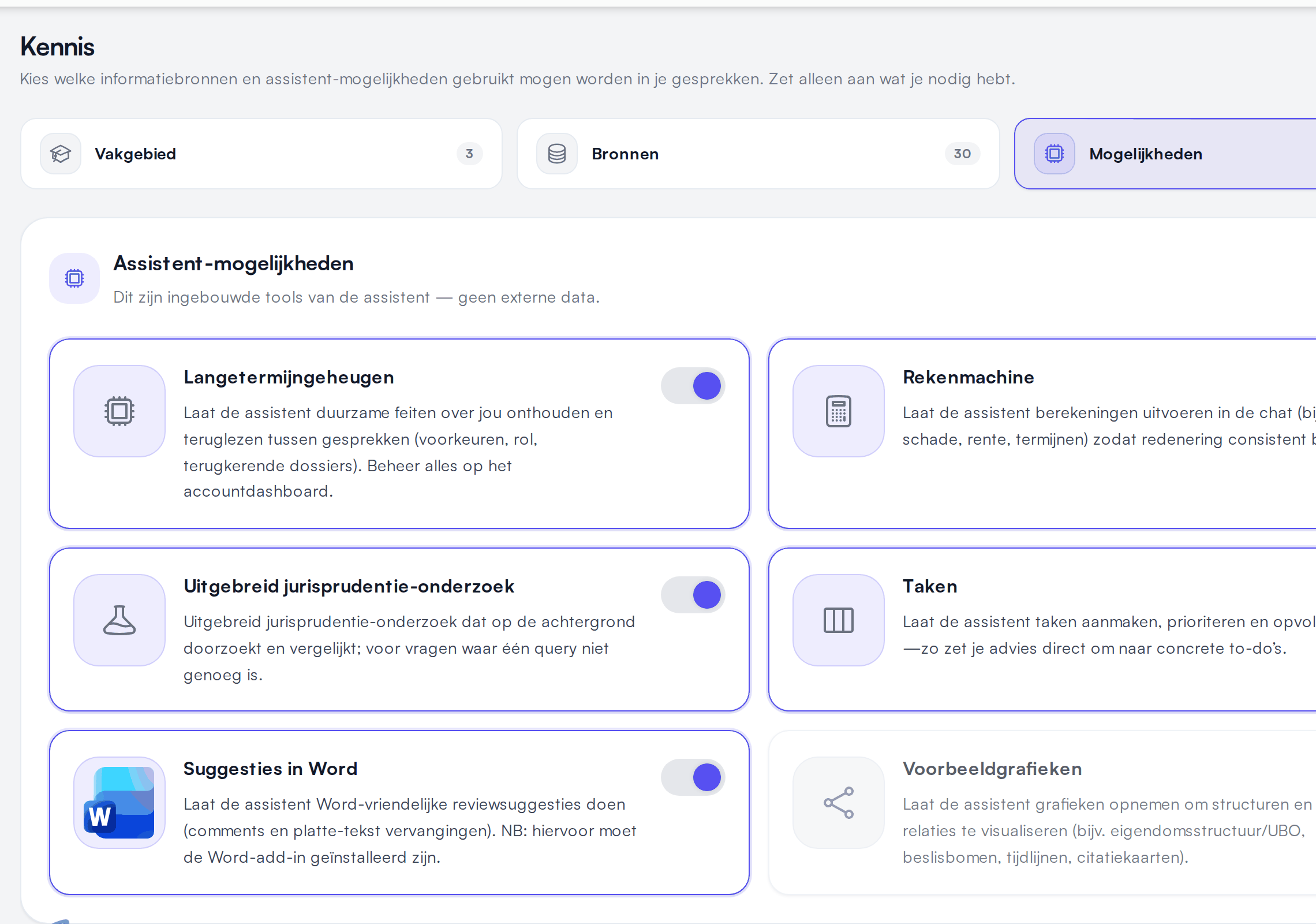Click the Vakgebied count badge 3

tap(470, 154)
